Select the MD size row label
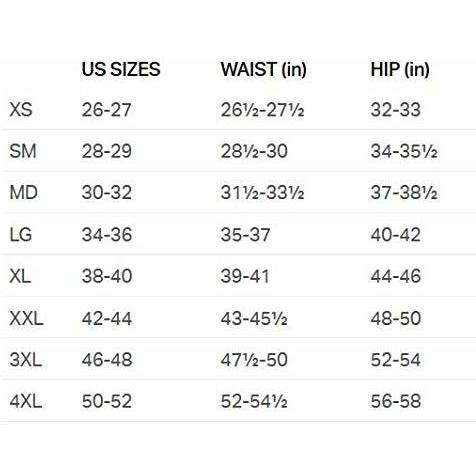The width and height of the screenshot is (476, 476). point(23,193)
